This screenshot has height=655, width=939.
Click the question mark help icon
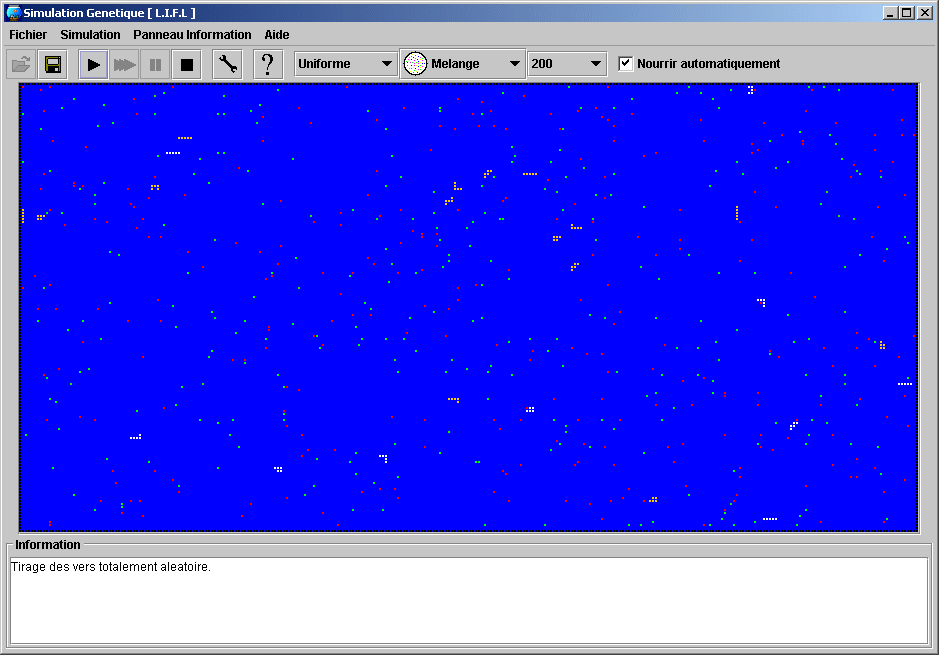(x=268, y=65)
